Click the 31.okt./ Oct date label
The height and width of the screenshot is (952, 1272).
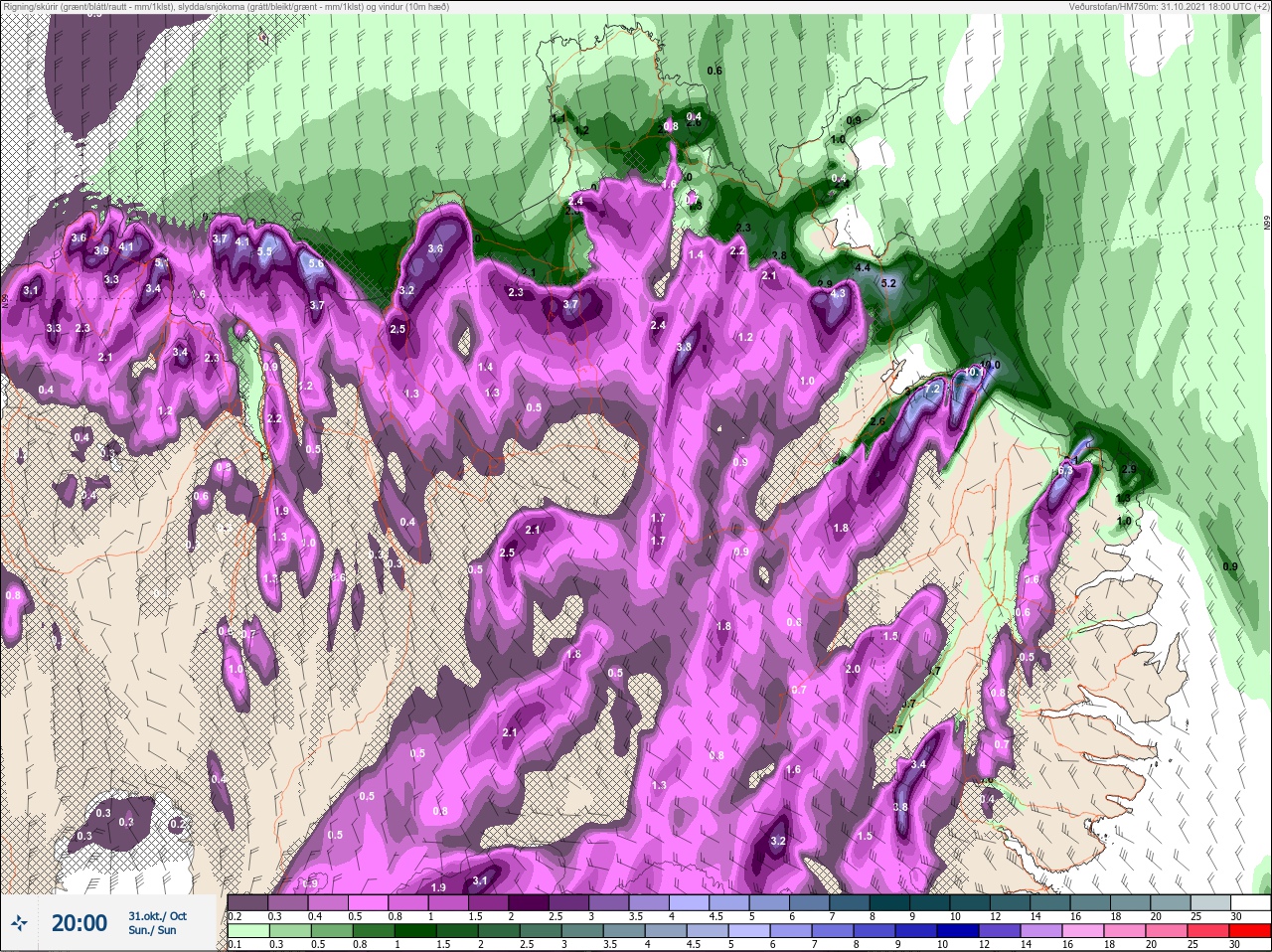coord(157,916)
